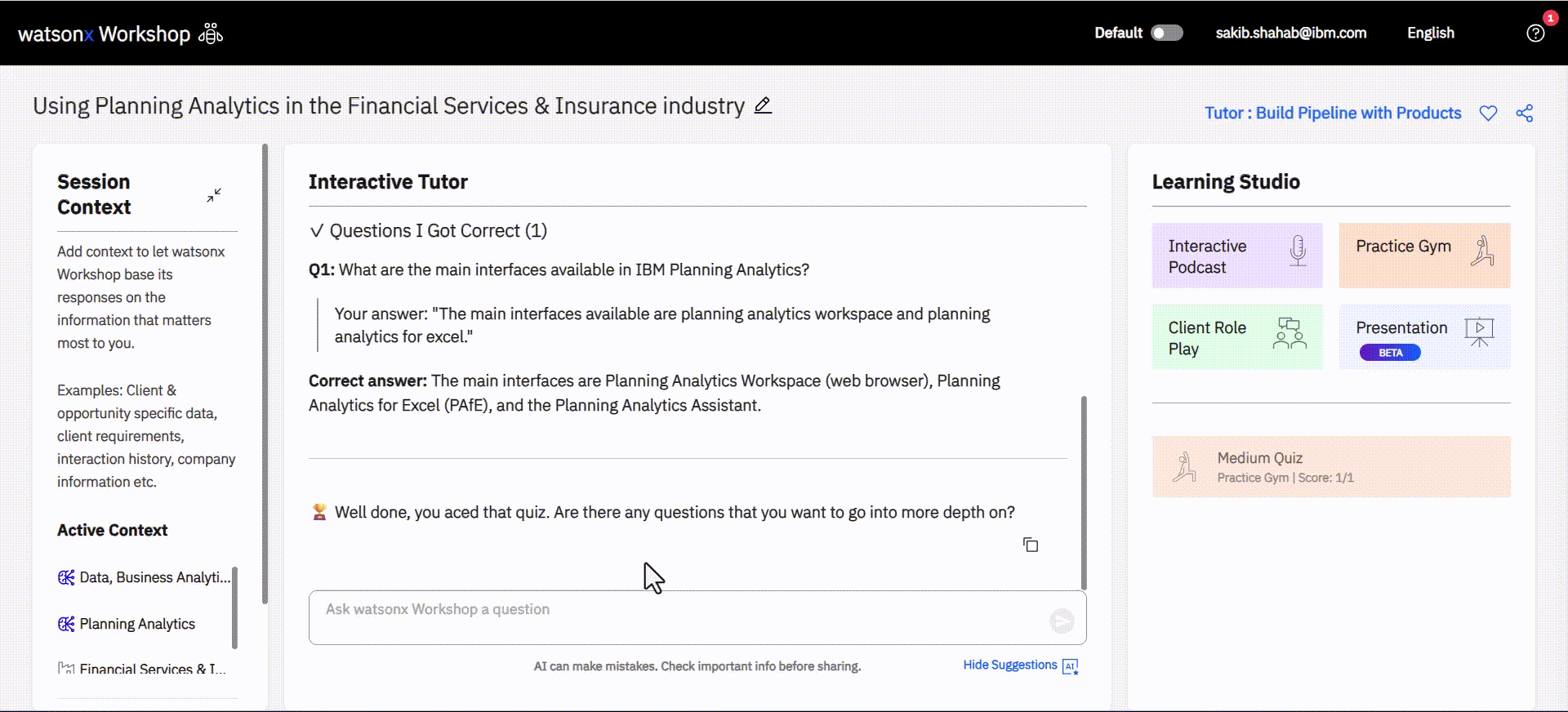Open the Presentation BETA card
Viewport: 1568px width, 712px height.
(x=1424, y=337)
